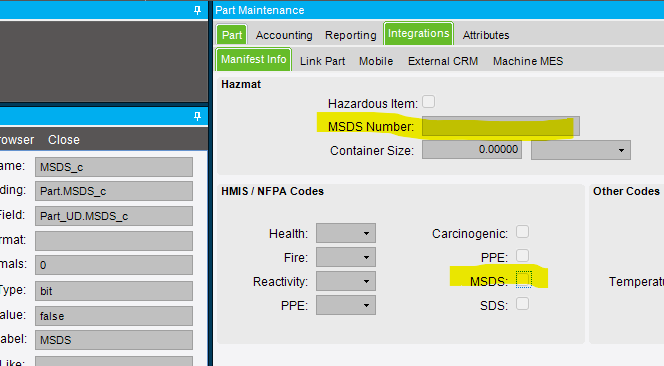Image resolution: width=664 pixels, height=366 pixels.
Task: Click the Part_UD.MSDS_c field
Action: coord(114,216)
